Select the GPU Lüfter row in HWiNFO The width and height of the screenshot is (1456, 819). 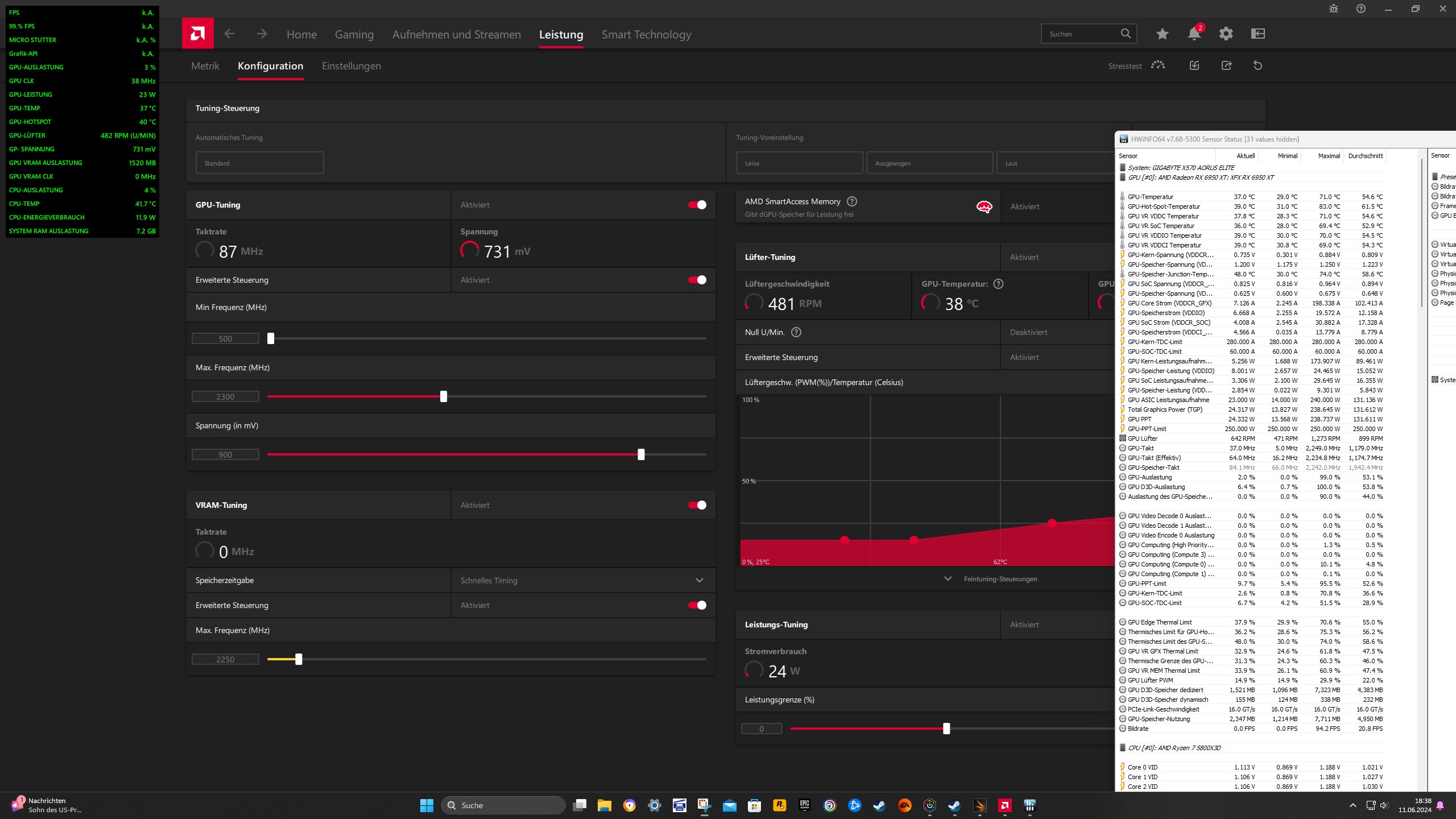1251,439
